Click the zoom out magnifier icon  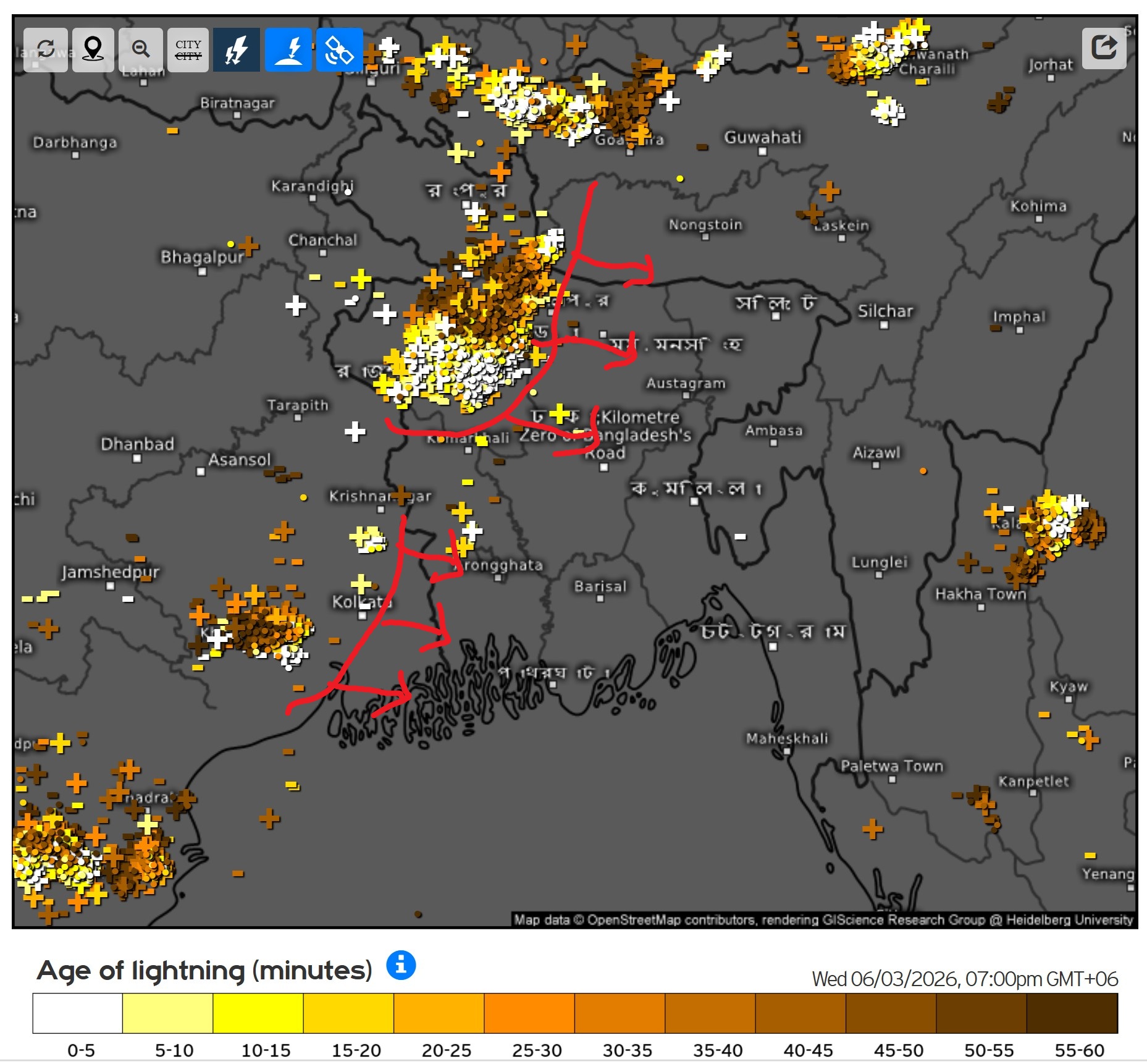(x=141, y=49)
